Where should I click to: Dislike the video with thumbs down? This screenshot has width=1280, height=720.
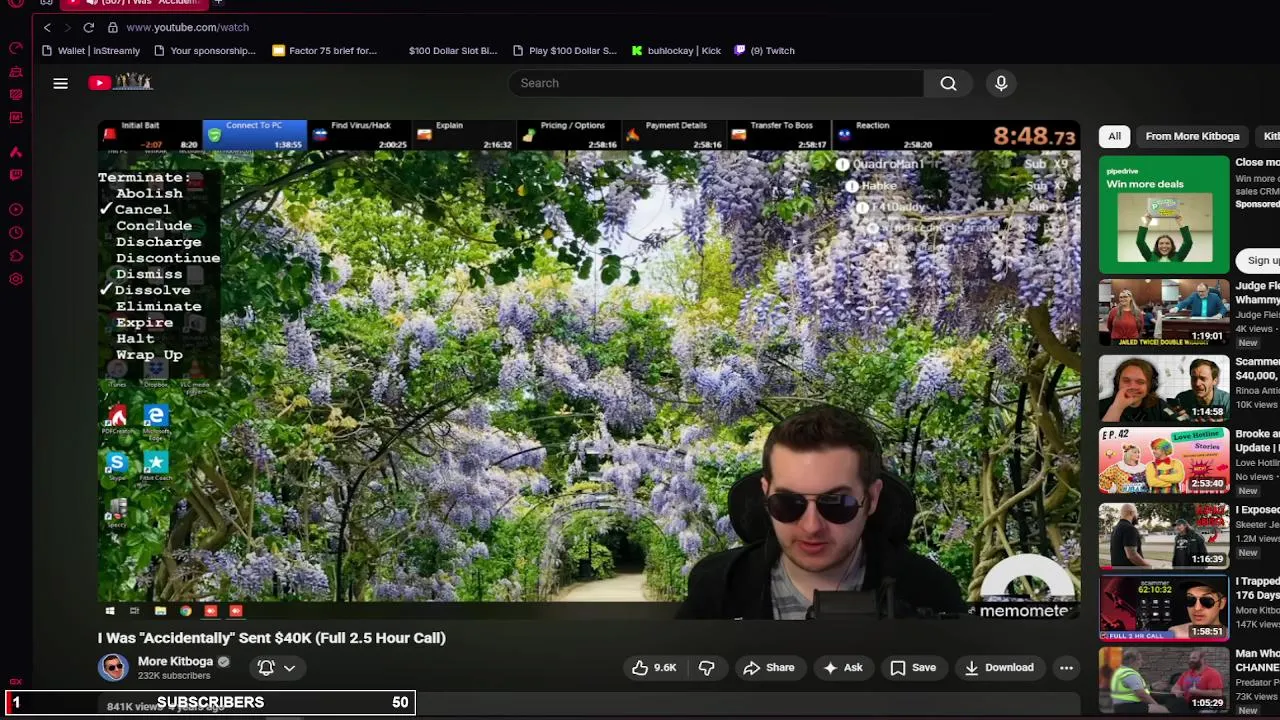coord(706,668)
